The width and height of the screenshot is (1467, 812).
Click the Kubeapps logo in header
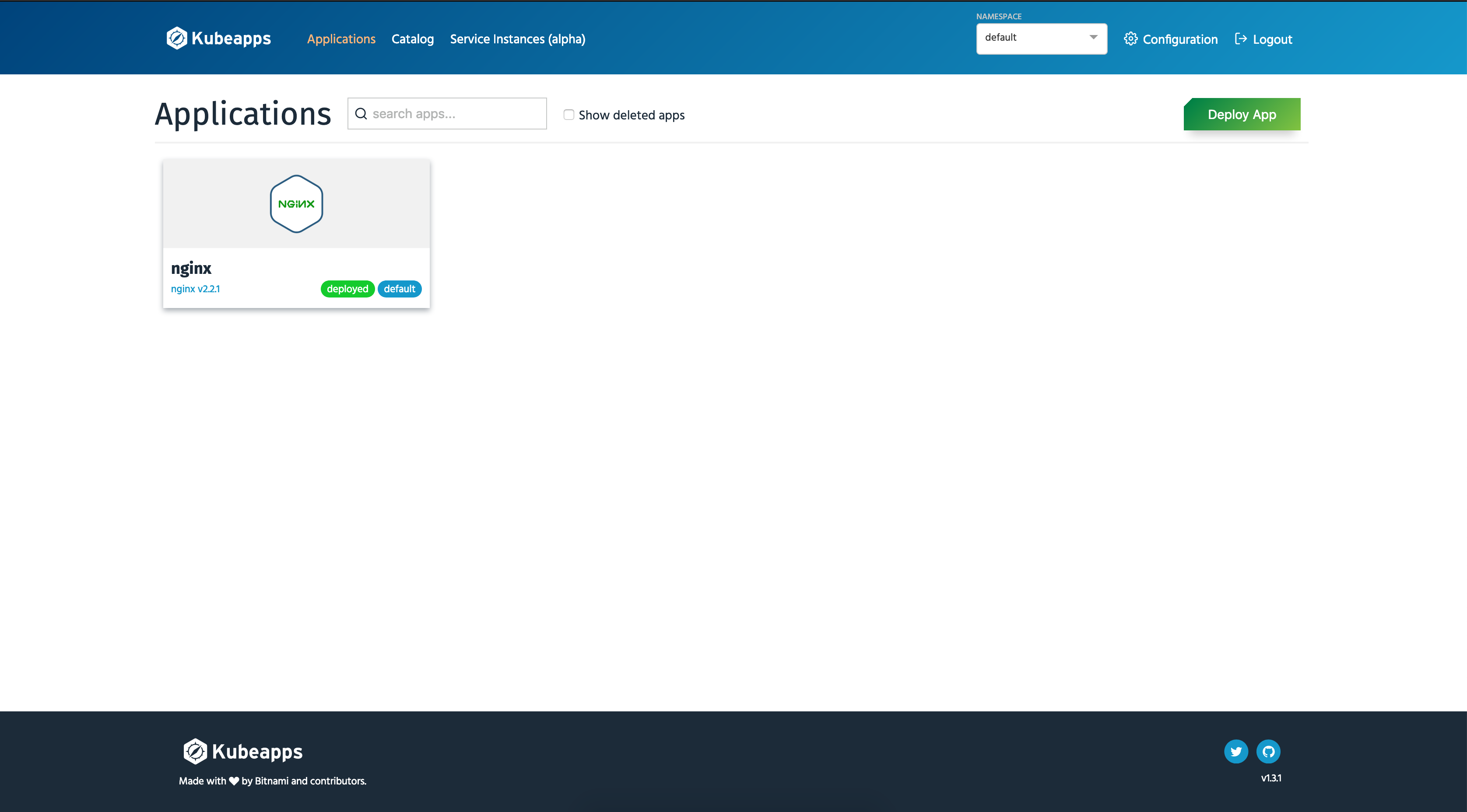click(x=219, y=39)
